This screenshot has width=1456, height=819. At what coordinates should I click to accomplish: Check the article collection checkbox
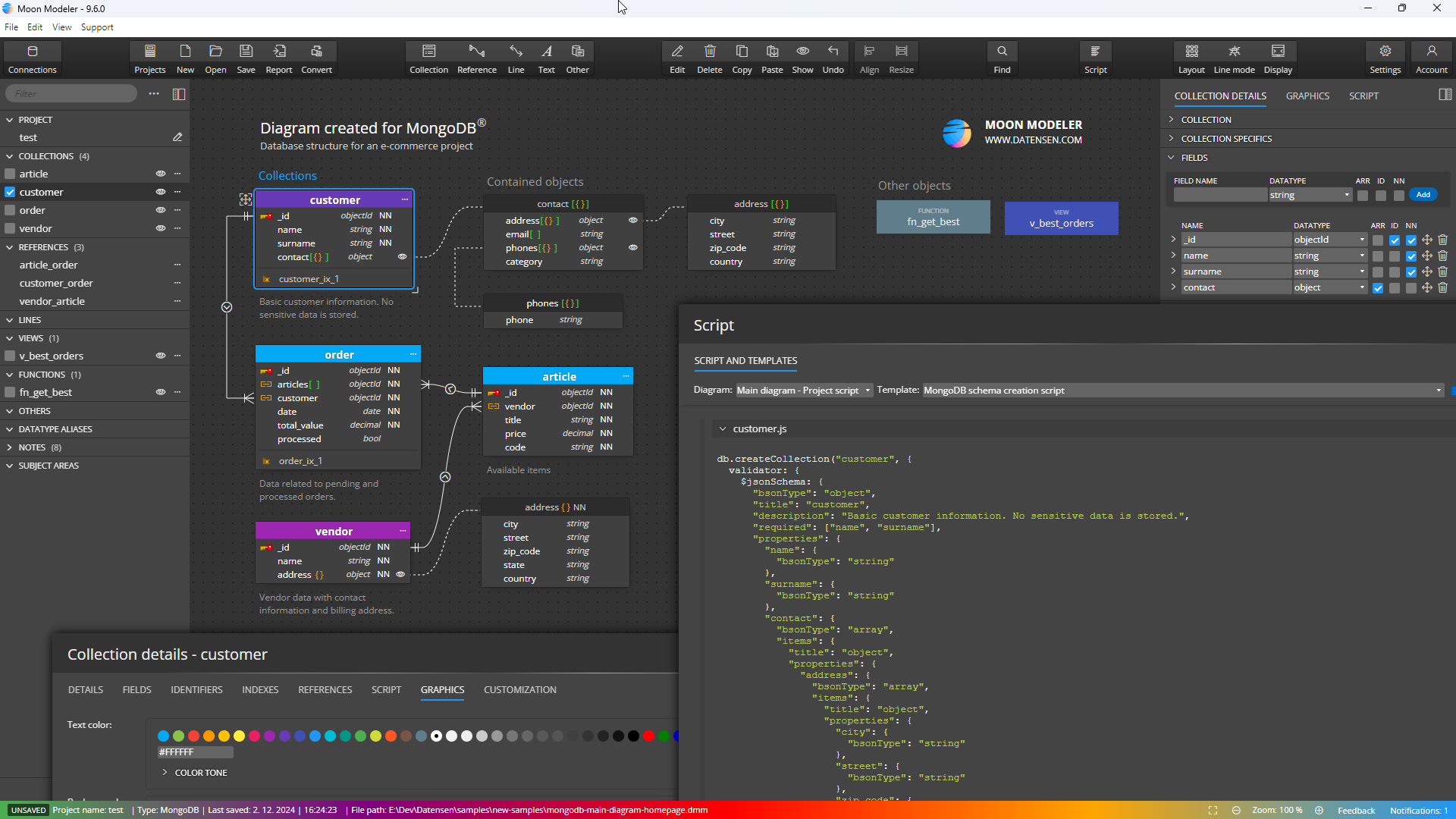pyautogui.click(x=11, y=174)
